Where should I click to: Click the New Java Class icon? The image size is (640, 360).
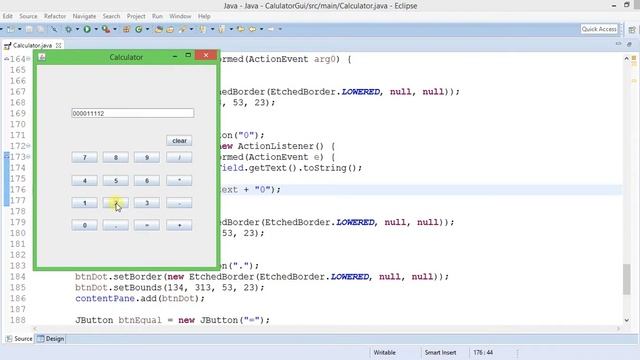coord(139,29)
